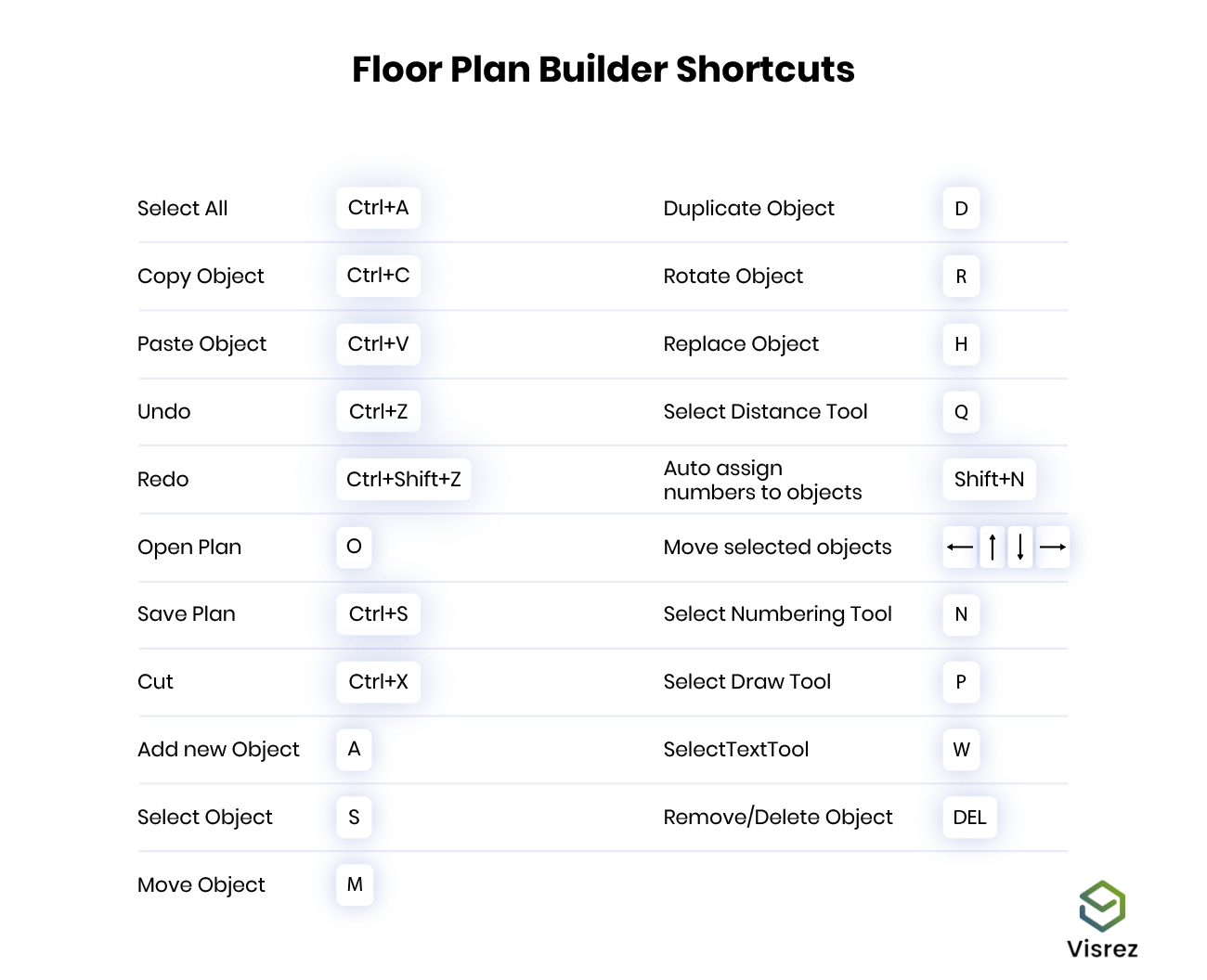Click the W key for SelectTextTool

click(x=961, y=750)
